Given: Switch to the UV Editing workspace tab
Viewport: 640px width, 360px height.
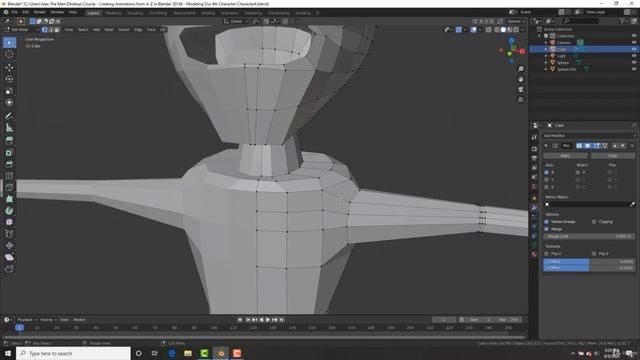Looking at the screenshot, I should pos(158,13).
